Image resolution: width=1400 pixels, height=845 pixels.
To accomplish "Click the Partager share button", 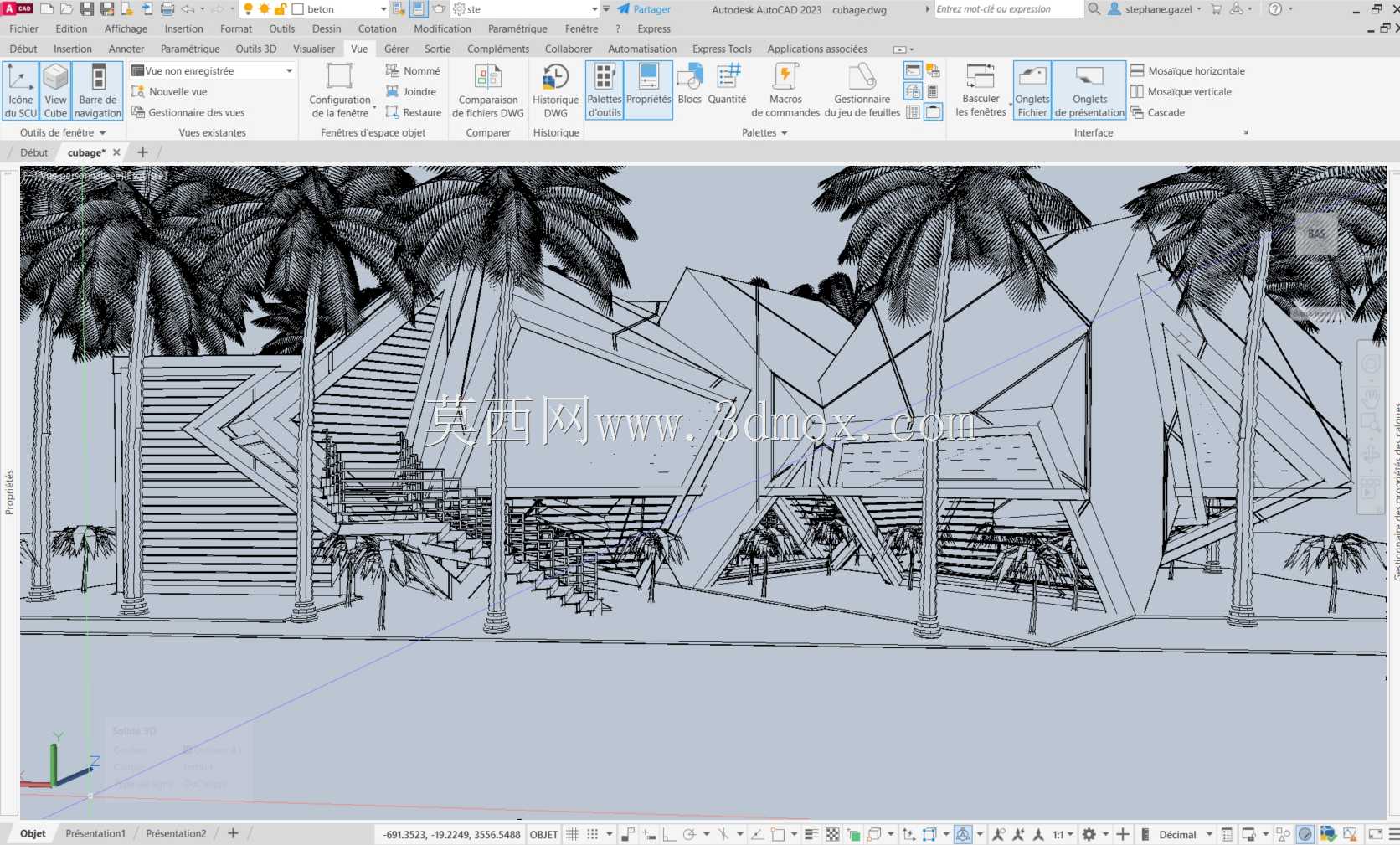I will coord(644,9).
